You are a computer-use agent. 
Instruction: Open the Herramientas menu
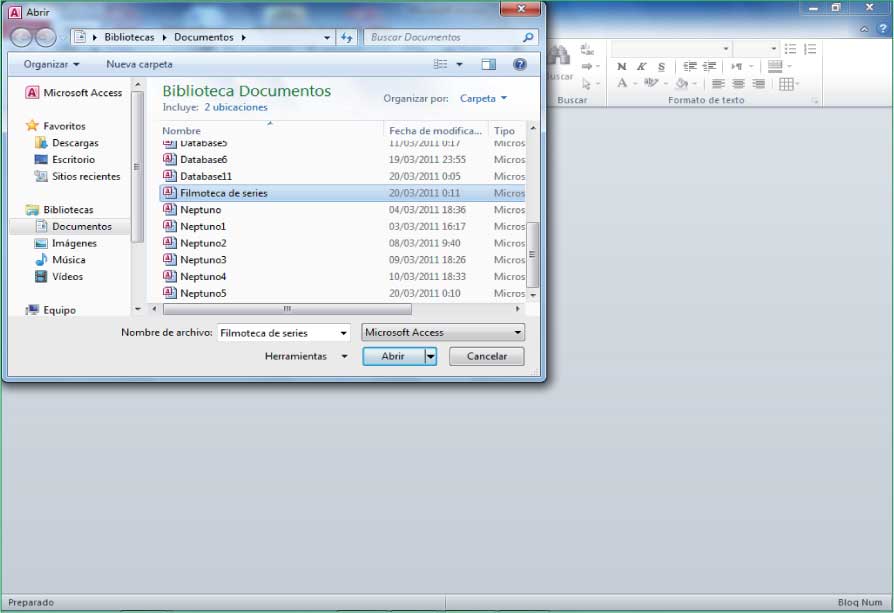(306, 356)
